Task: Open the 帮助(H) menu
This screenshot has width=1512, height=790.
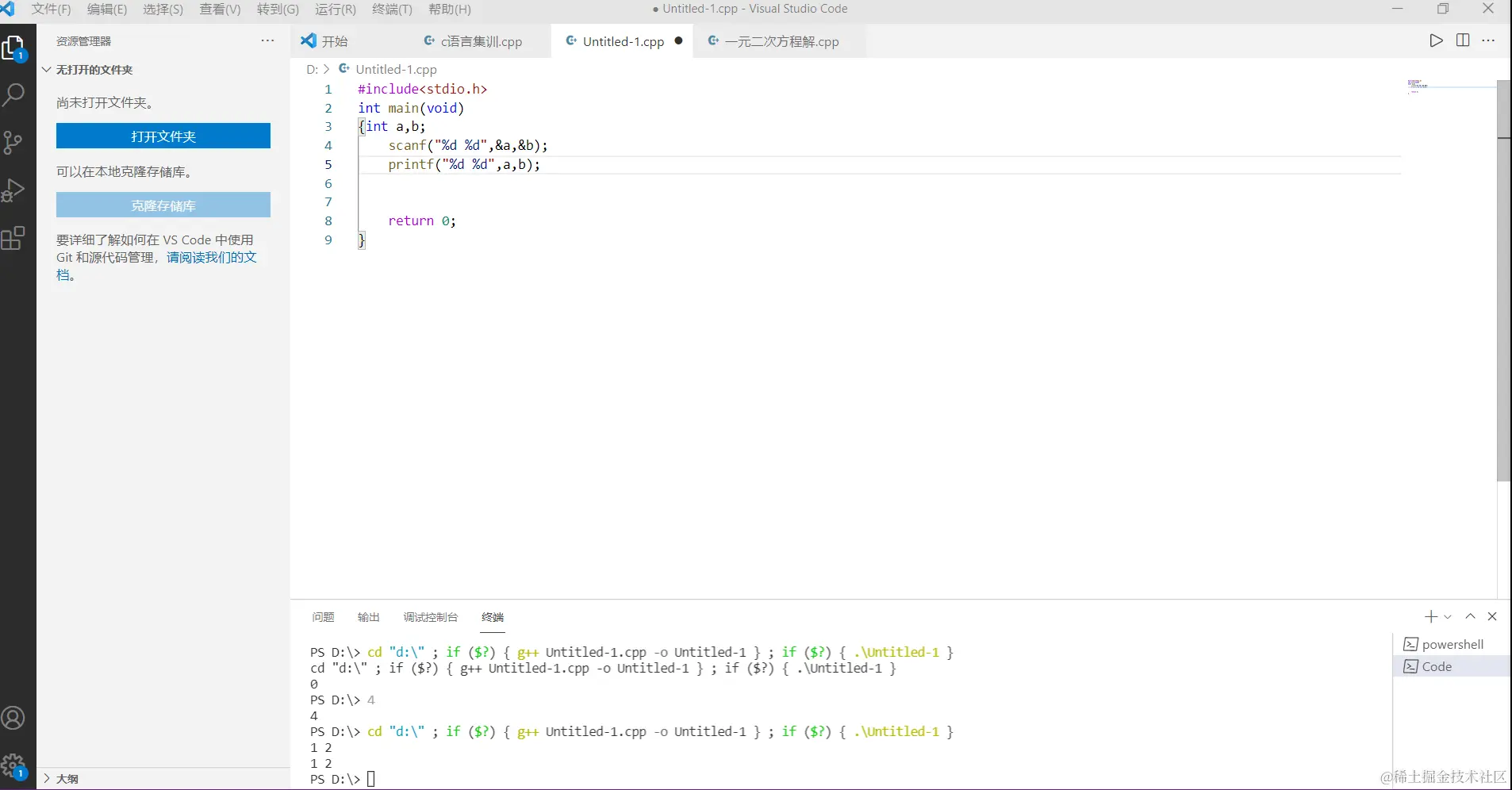Action: (450, 10)
